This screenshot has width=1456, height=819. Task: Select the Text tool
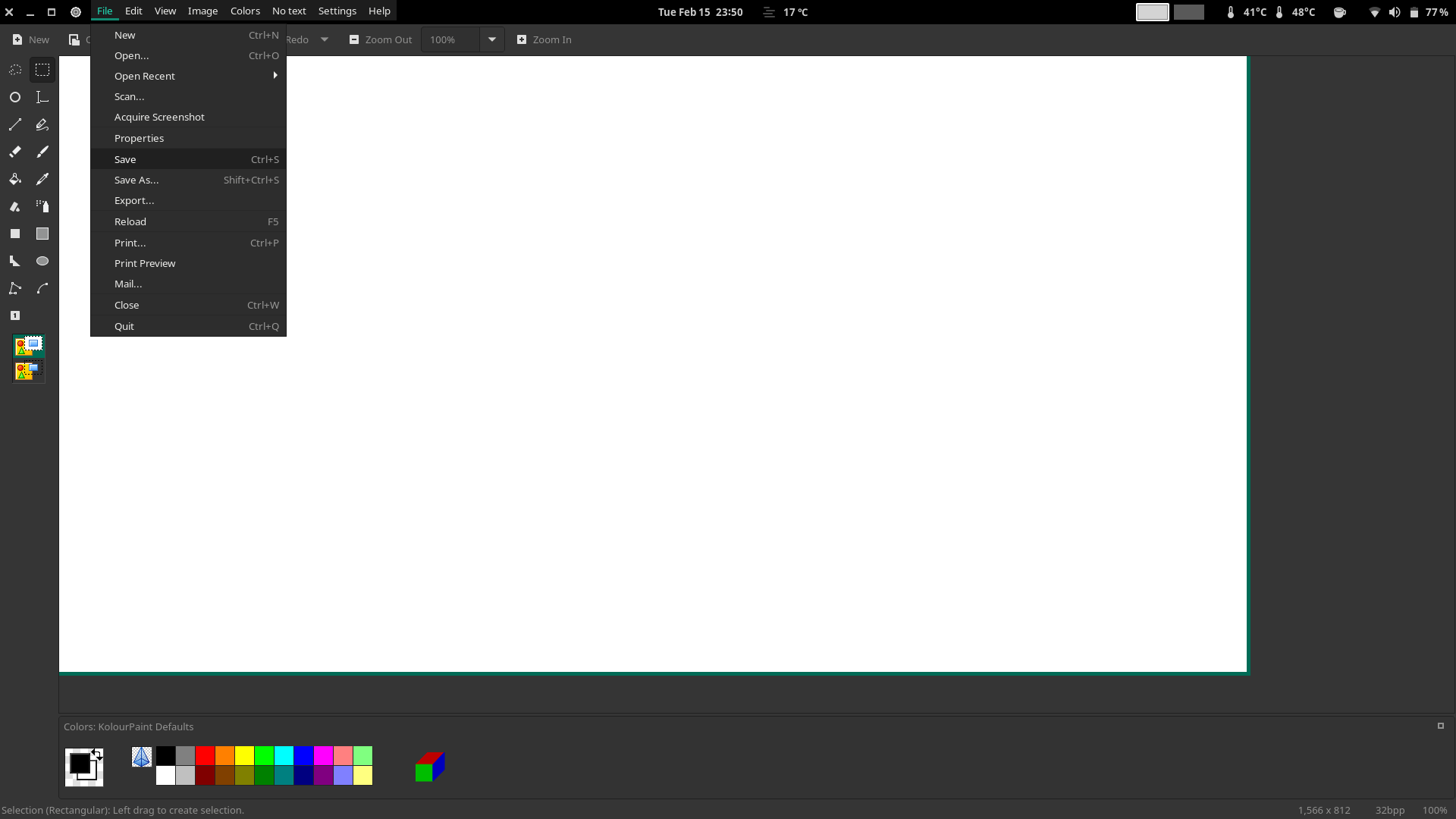coord(42,97)
